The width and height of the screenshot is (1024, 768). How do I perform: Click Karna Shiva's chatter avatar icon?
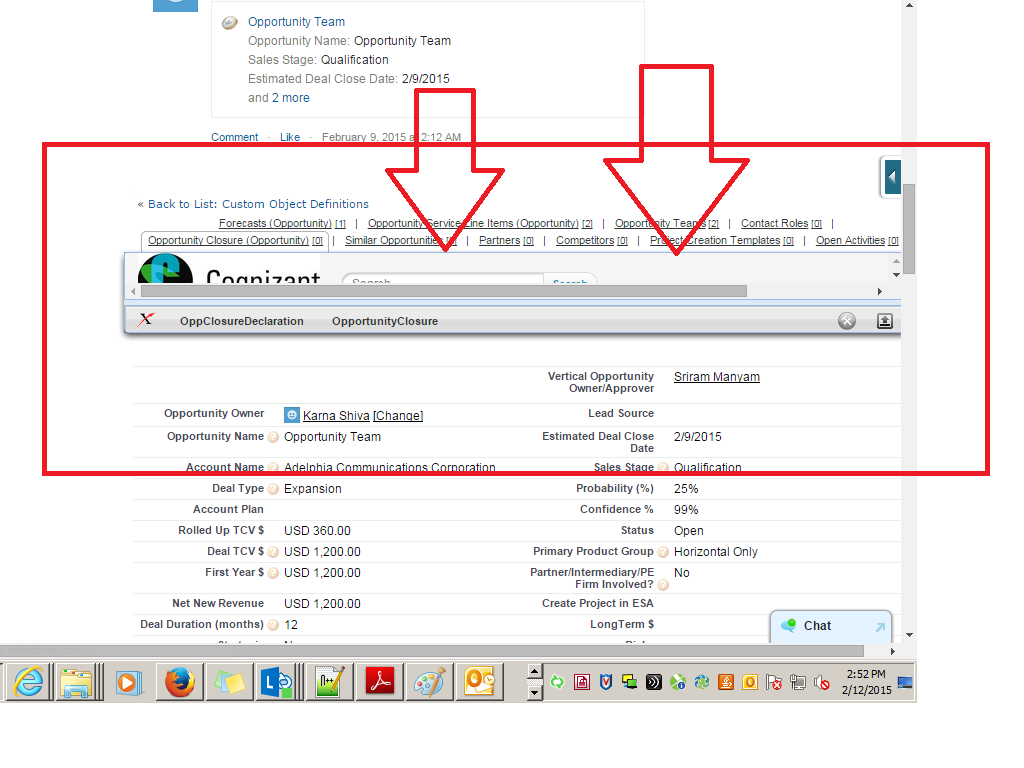coord(292,415)
